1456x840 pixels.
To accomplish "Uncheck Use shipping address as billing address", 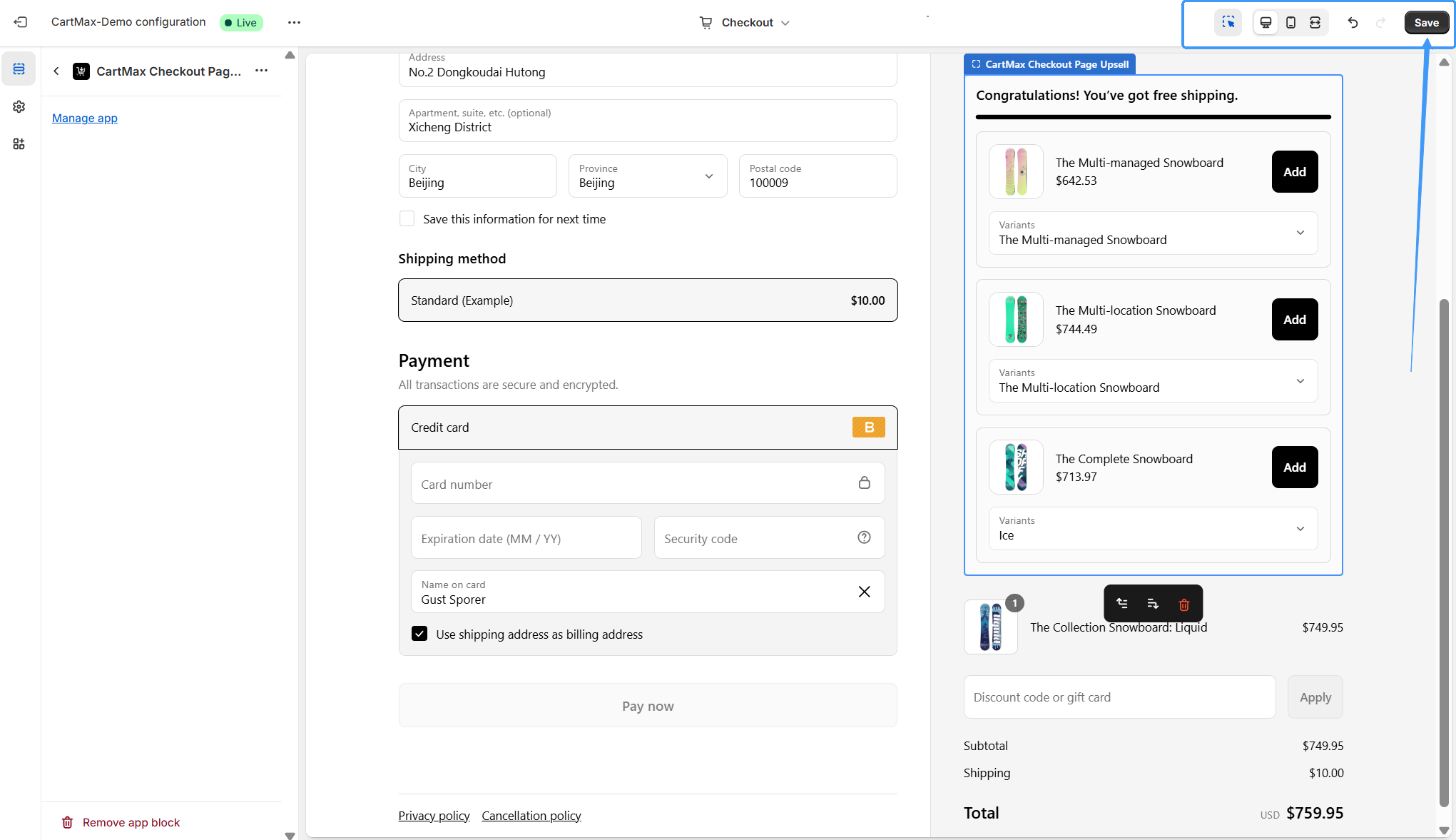I will [419, 634].
